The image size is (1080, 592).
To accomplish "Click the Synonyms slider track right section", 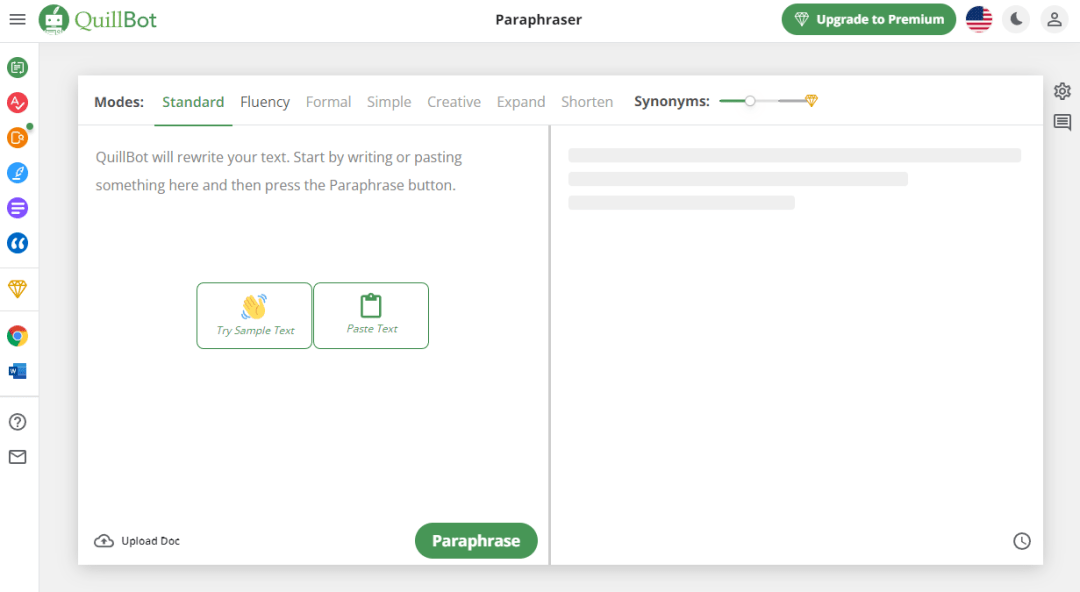I will (792, 101).
